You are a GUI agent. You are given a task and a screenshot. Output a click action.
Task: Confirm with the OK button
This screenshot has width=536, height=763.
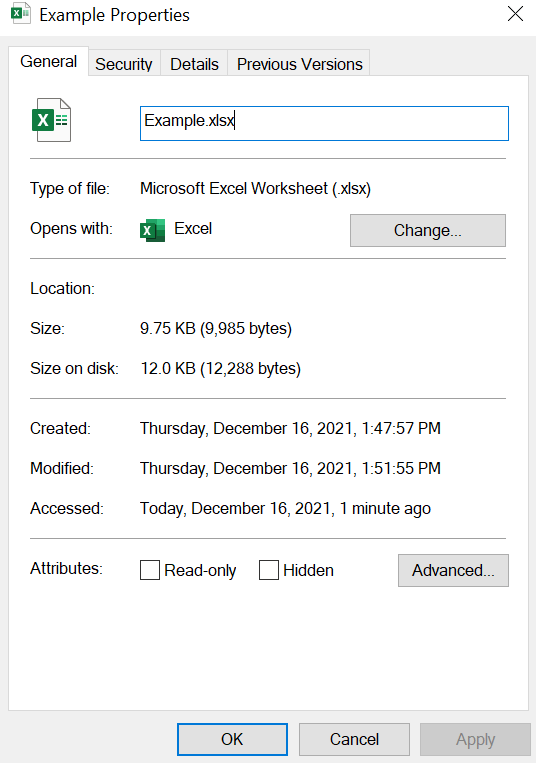pyautogui.click(x=232, y=739)
